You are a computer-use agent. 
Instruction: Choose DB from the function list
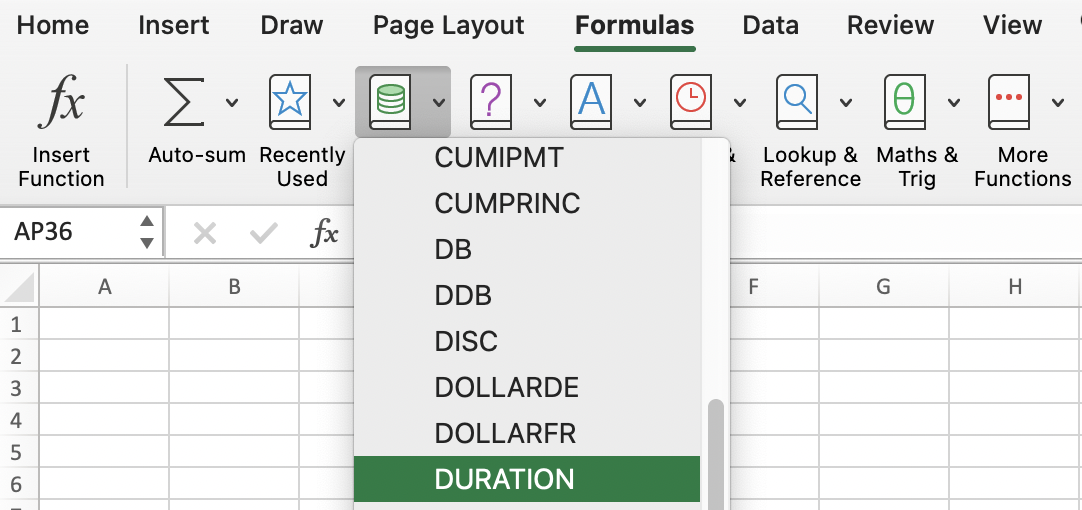[527, 250]
